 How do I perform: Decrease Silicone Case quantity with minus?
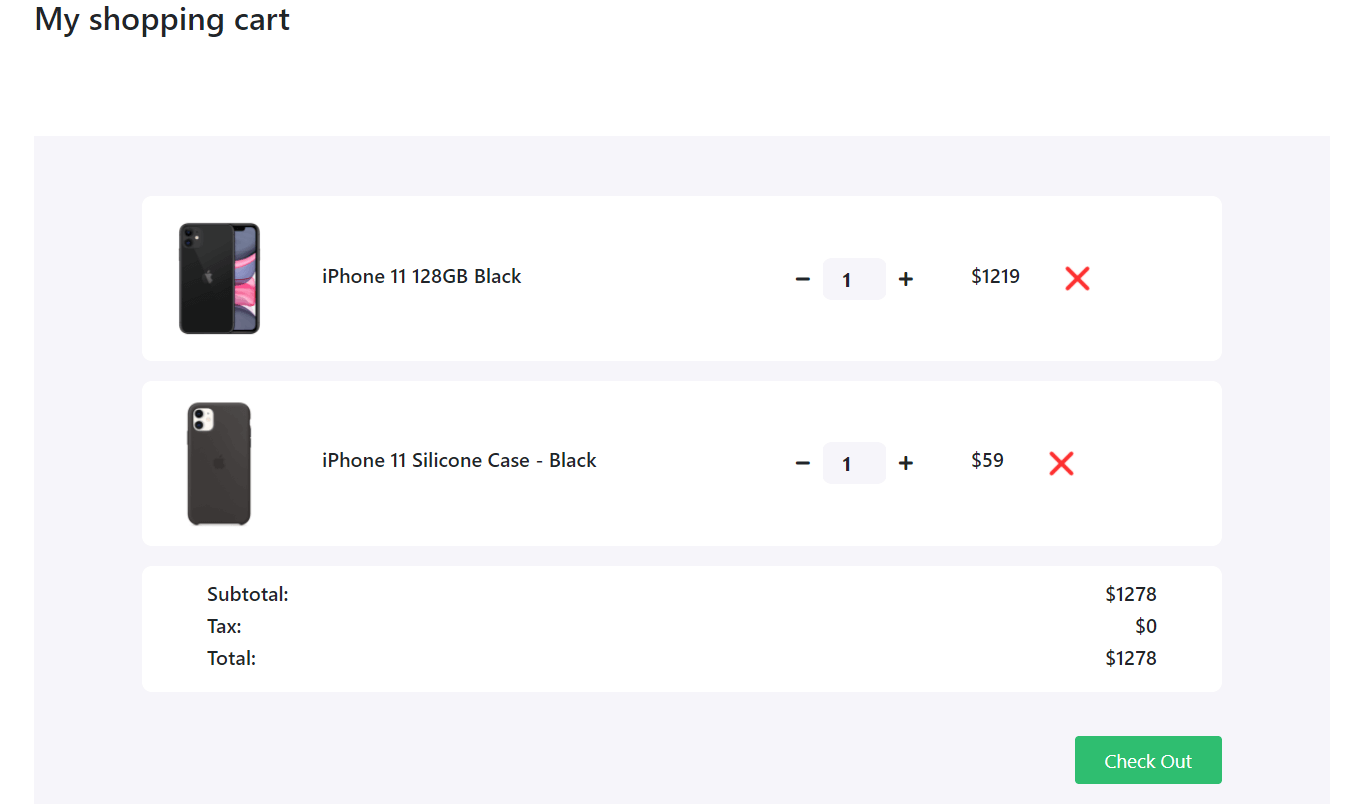click(802, 463)
